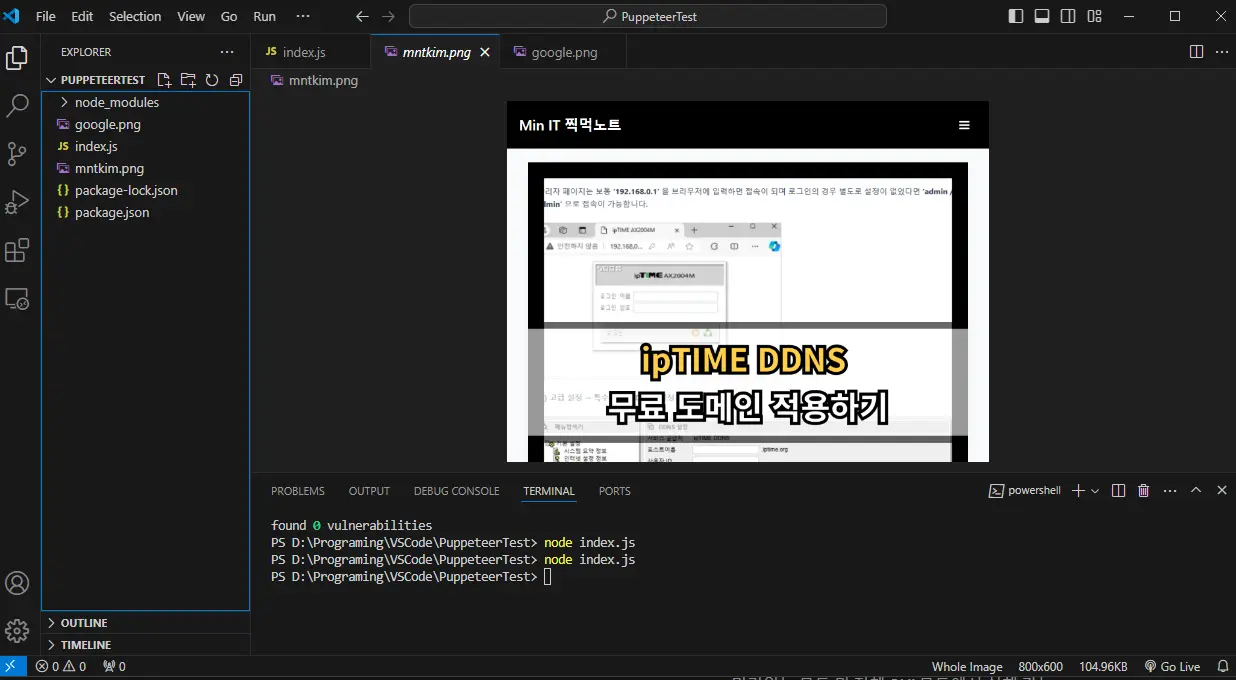Viewport: 1236px width, 680px height.
Task: Open terminal panel more actions
Action: tap(1169, 491)
